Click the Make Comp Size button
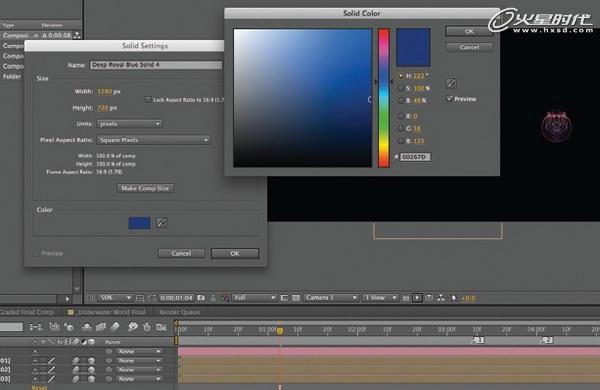This screenshot has width=600, height=390. [x=145, y=188]
